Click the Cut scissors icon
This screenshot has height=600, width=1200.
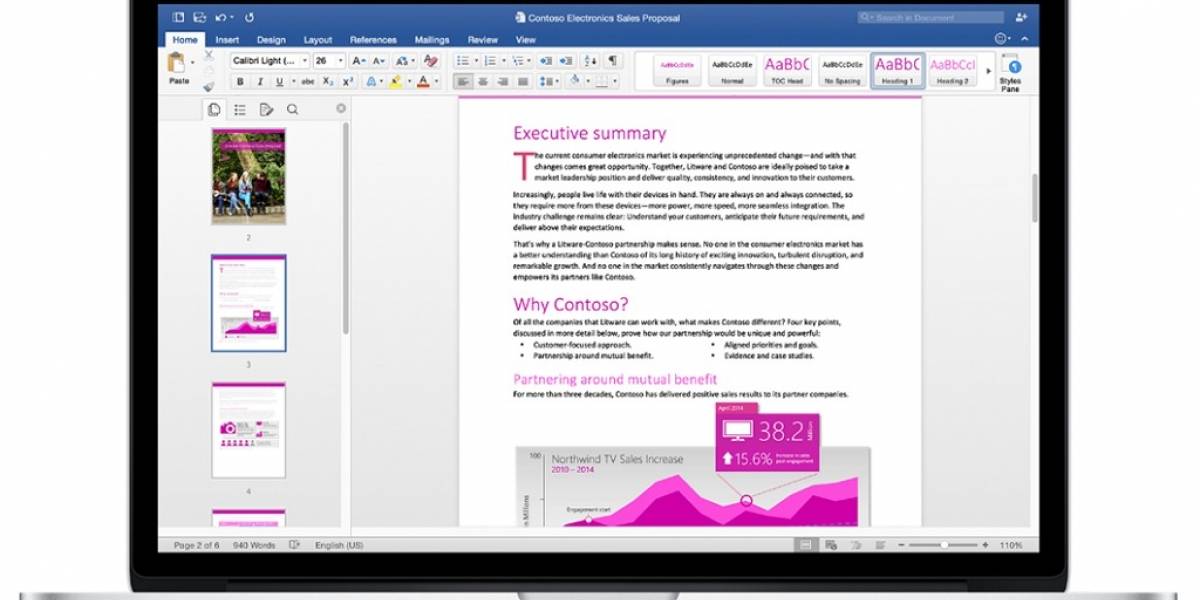pyautogui.click(x=209, y=55)
